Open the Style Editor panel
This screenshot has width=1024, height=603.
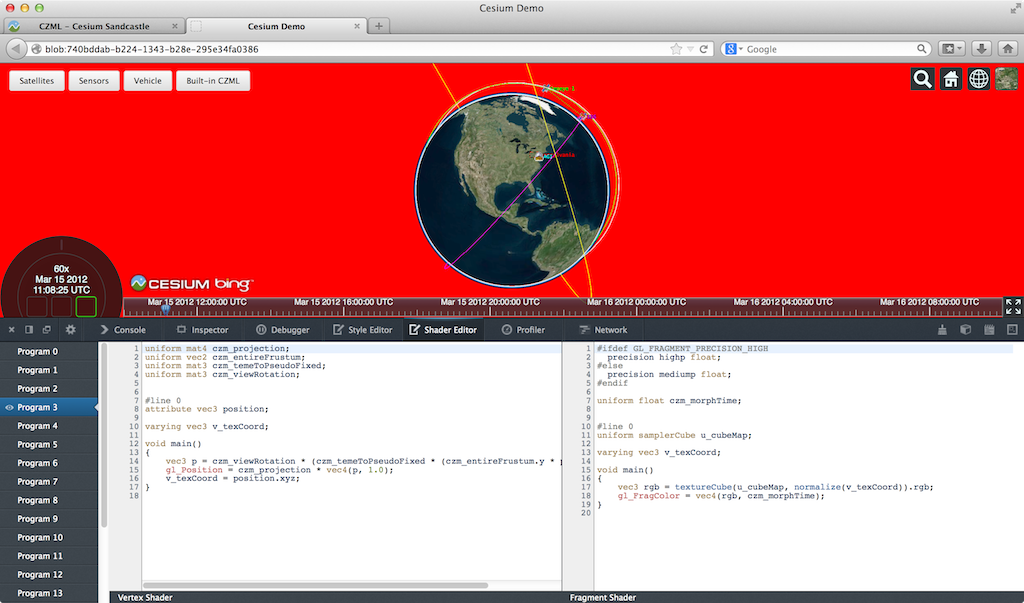(363, 330)
